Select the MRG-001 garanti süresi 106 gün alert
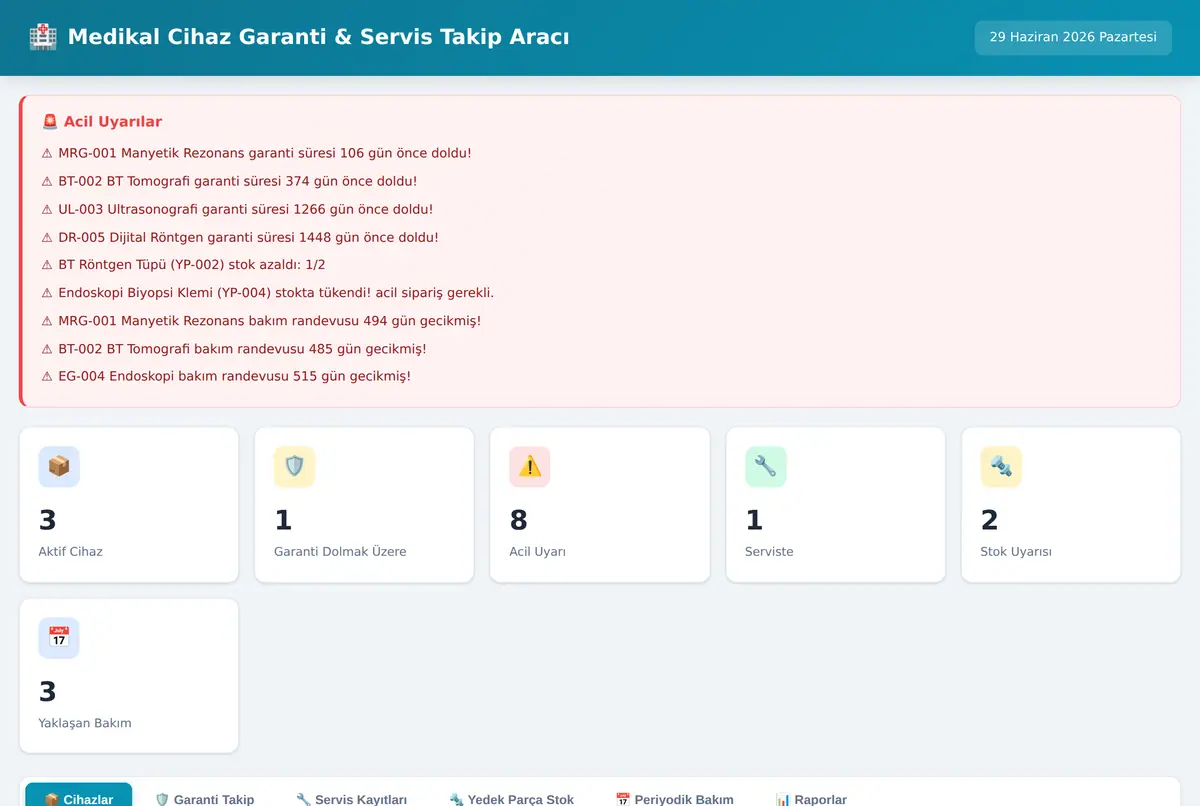Screen dimensions: 1200x806 coord(256,154)
